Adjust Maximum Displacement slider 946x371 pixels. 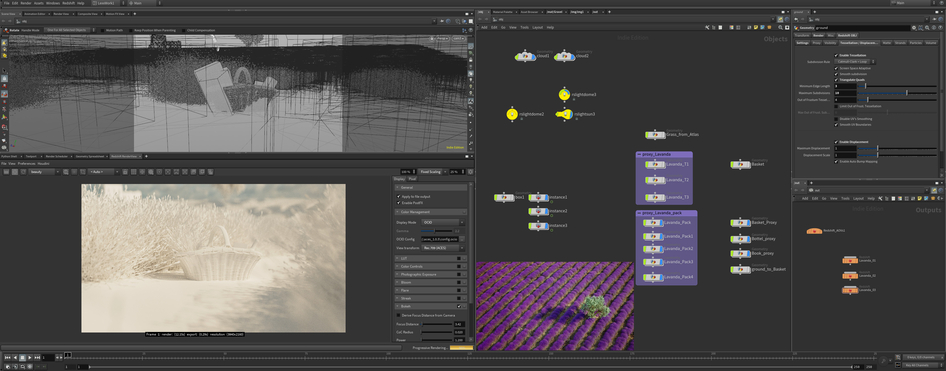tap(897, 148)
